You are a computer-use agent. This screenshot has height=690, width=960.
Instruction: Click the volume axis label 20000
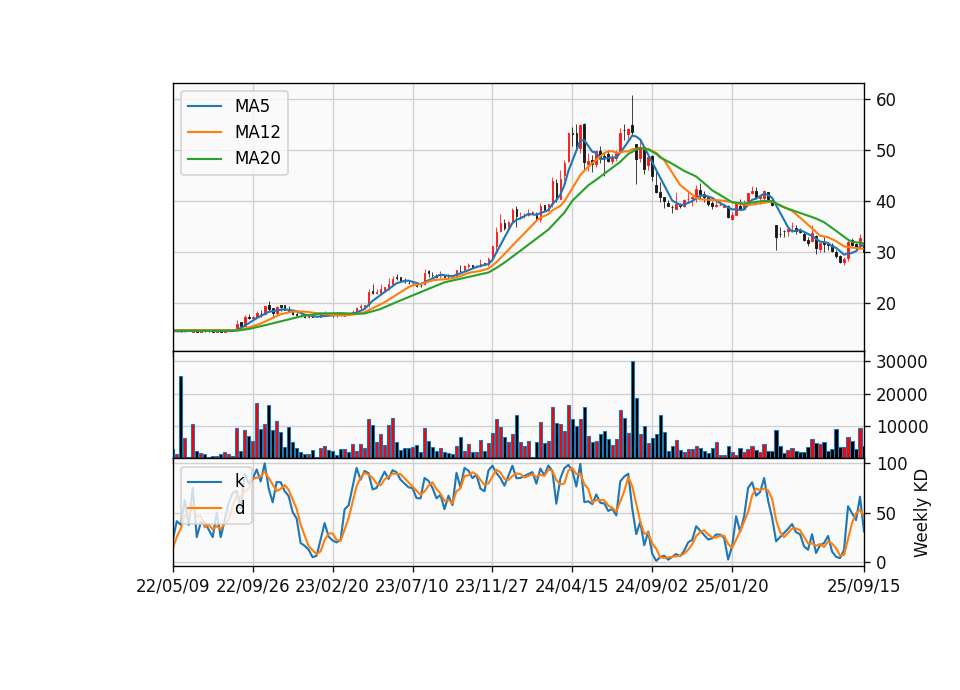coord(901,395)
